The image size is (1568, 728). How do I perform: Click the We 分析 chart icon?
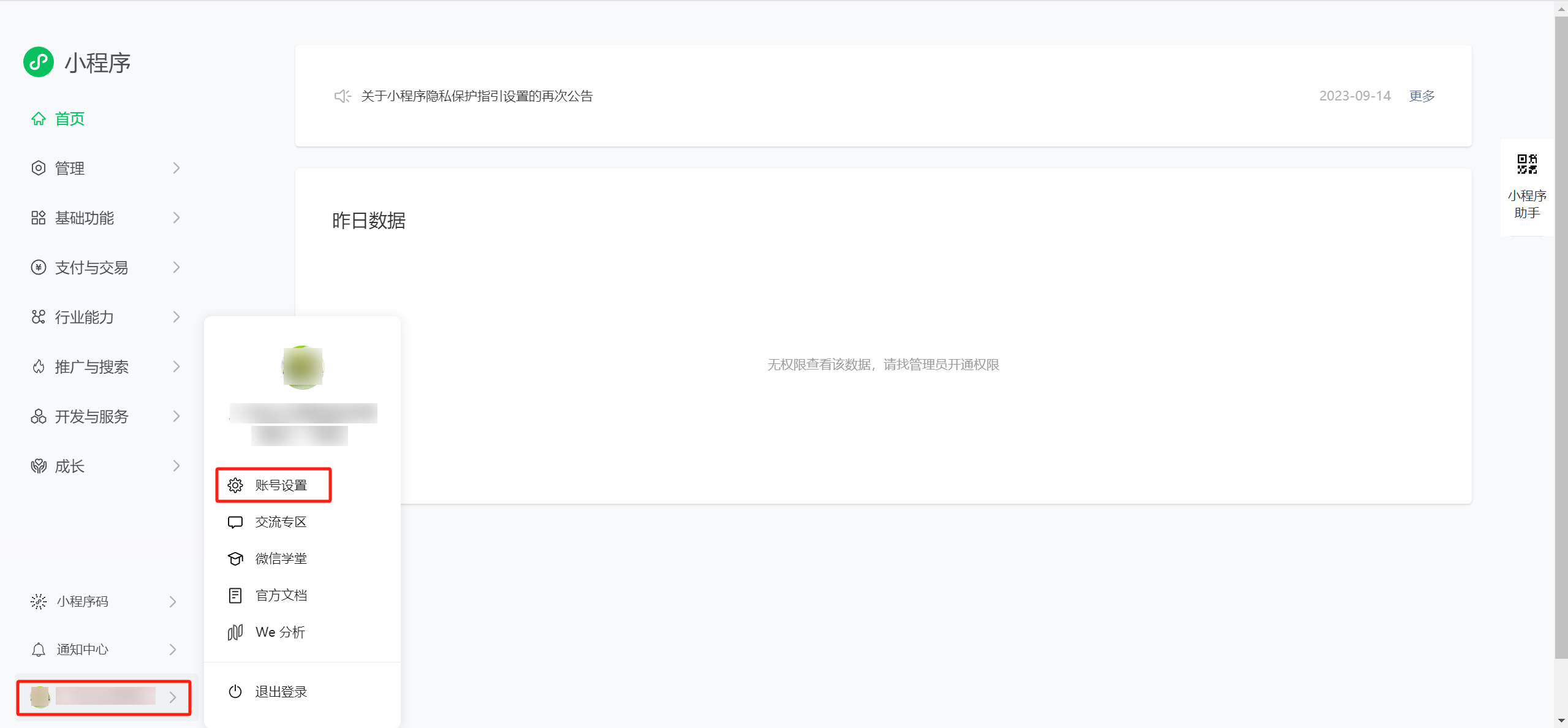click(235, 632)
